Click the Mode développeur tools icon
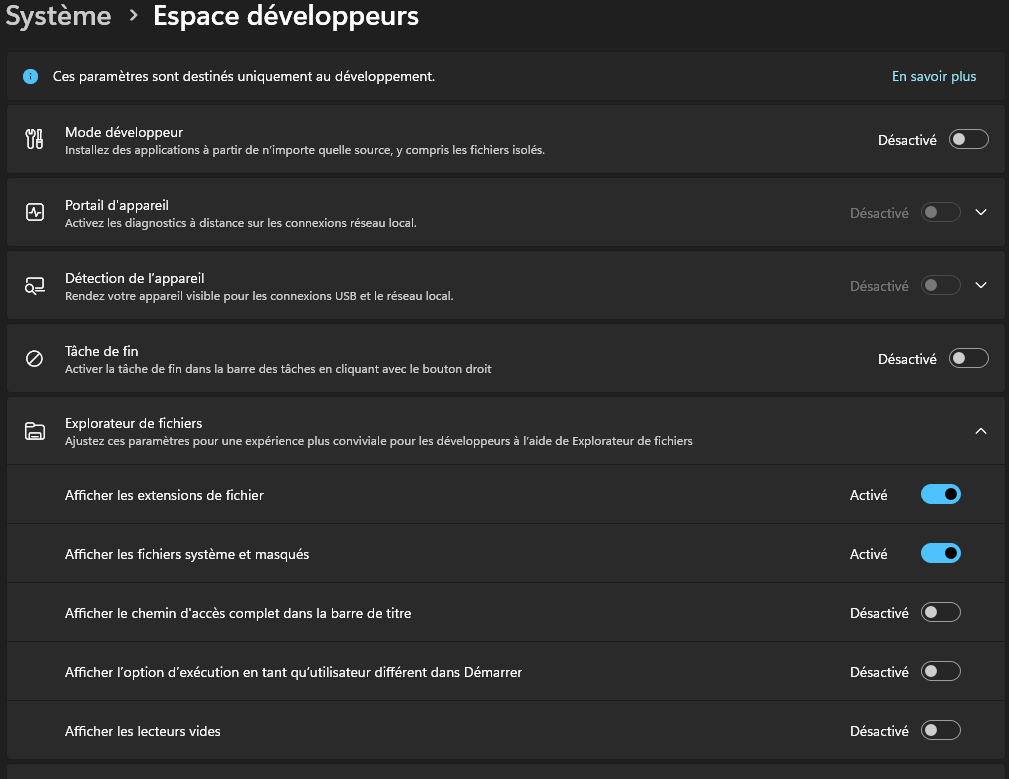Image resolution: width=1009 pixels, height=779 pixels. pos(34,140)
